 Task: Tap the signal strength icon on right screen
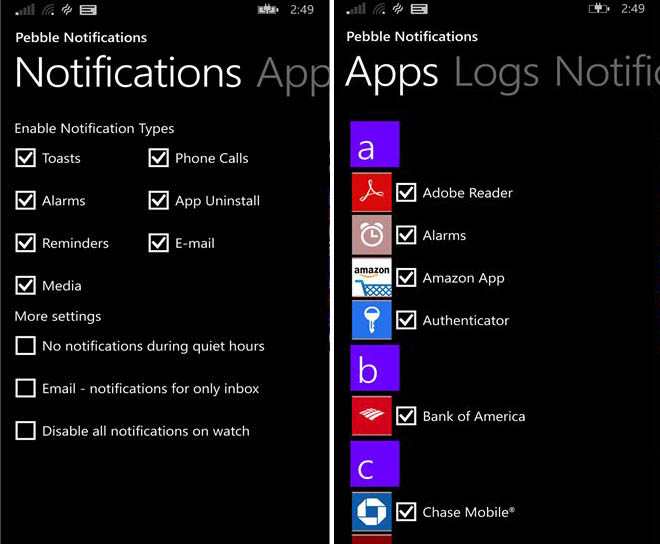(x=356, y=9)
